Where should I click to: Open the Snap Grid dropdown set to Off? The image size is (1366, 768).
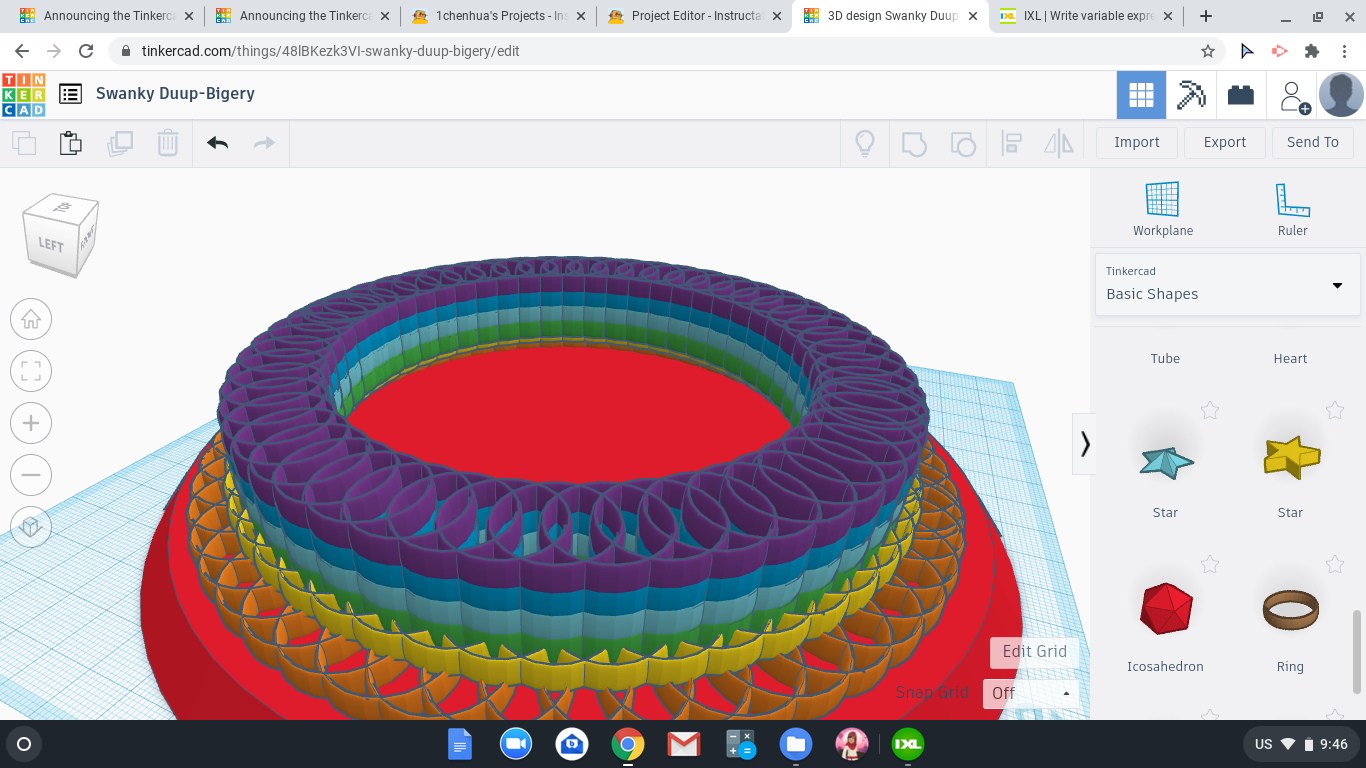coord(1030,693)
